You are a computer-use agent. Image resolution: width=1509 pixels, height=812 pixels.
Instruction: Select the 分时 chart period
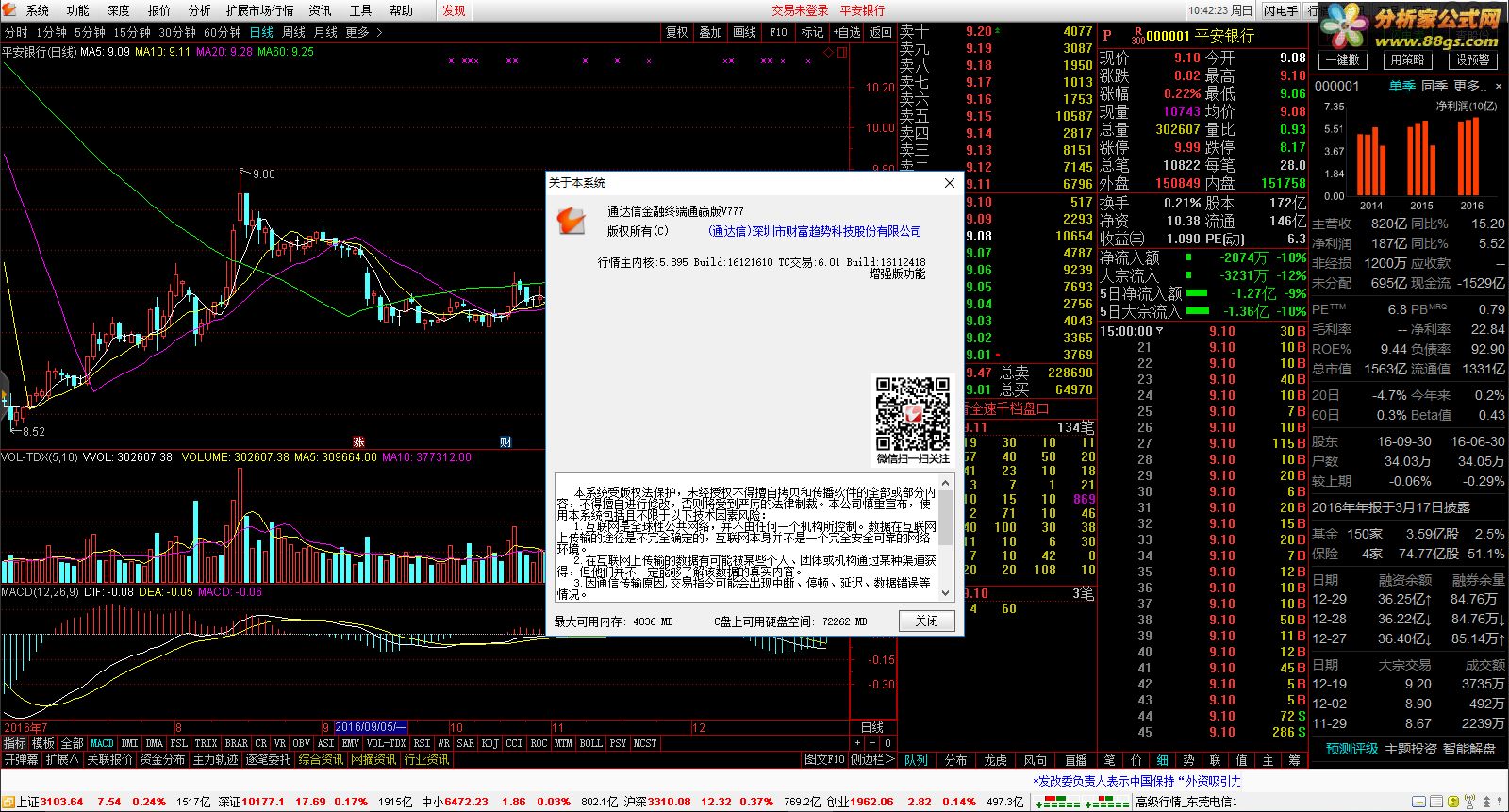click(16, 32)
